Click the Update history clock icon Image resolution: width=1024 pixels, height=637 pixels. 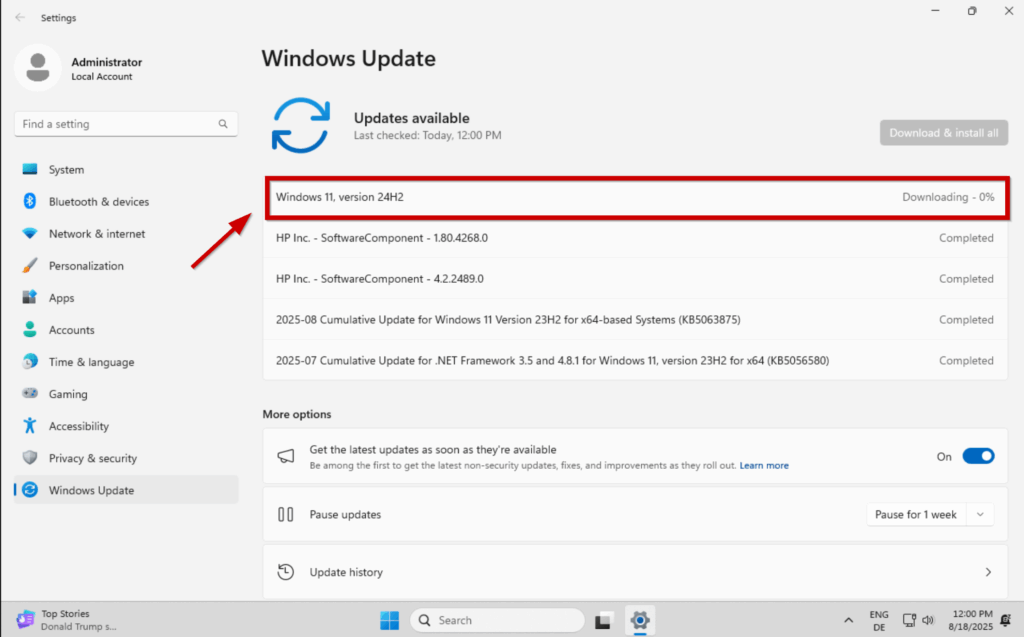tap(286, 572)
